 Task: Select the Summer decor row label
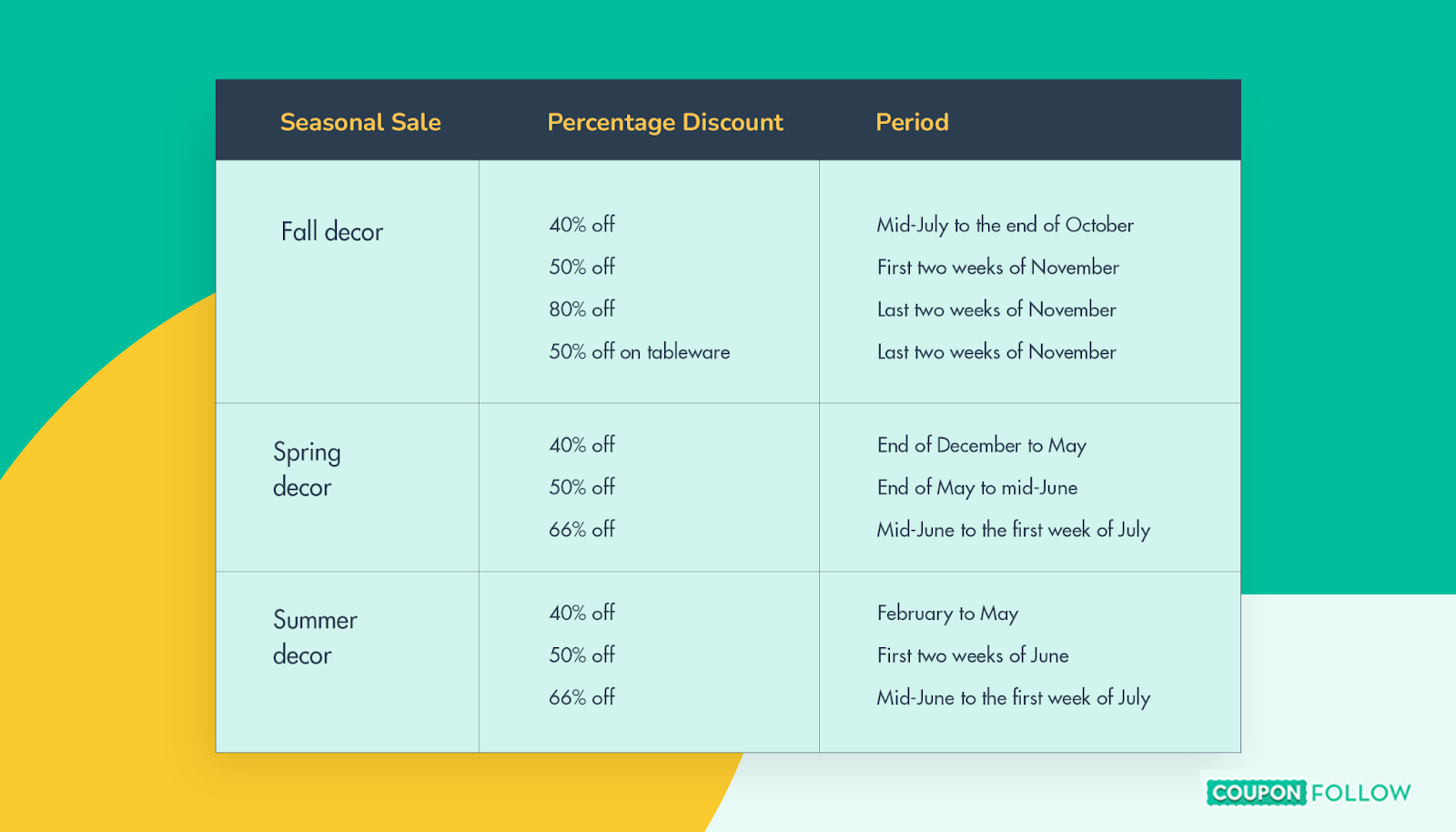coord(315,637)
